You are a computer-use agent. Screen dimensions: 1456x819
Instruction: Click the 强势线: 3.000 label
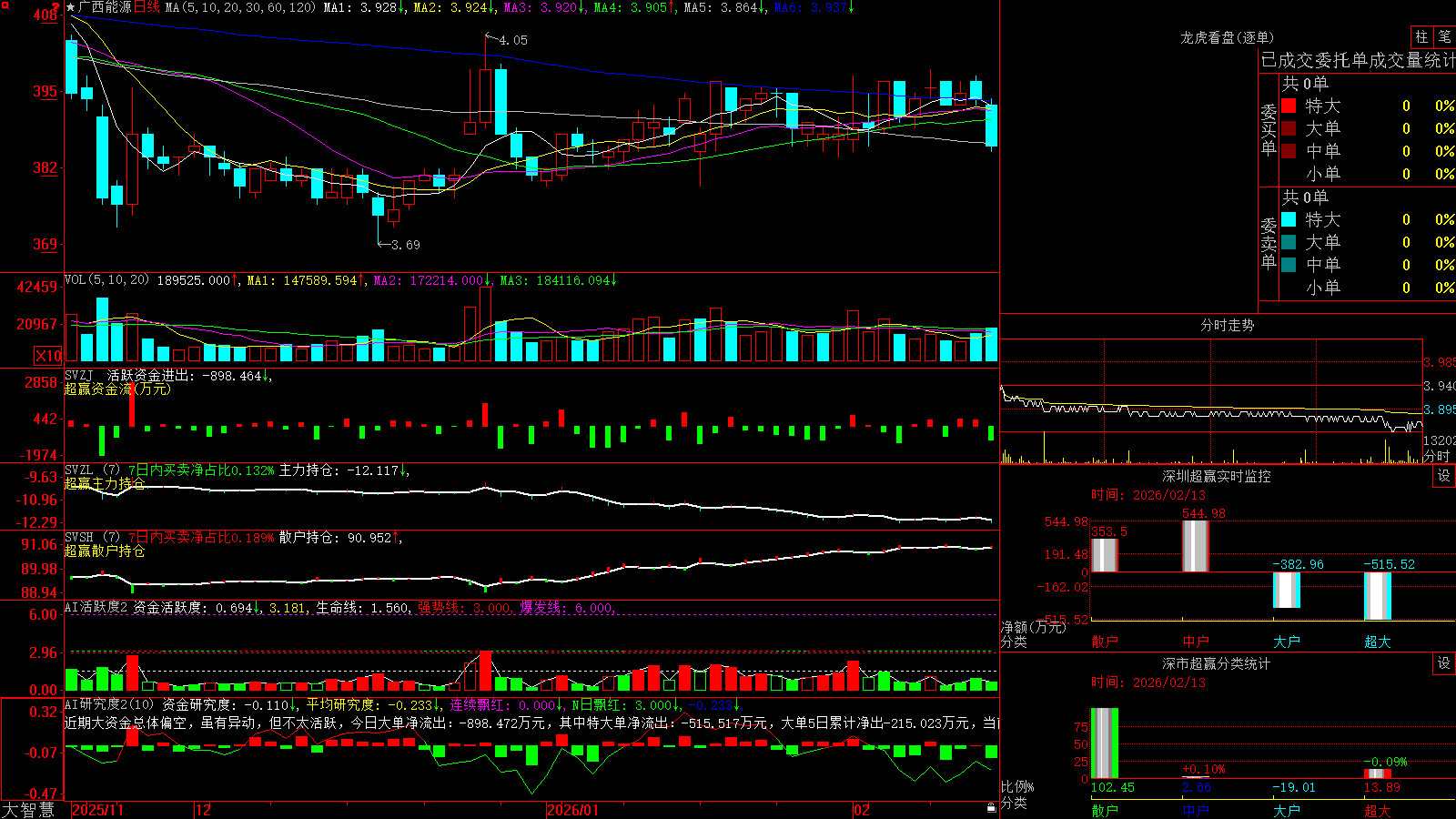465,607
